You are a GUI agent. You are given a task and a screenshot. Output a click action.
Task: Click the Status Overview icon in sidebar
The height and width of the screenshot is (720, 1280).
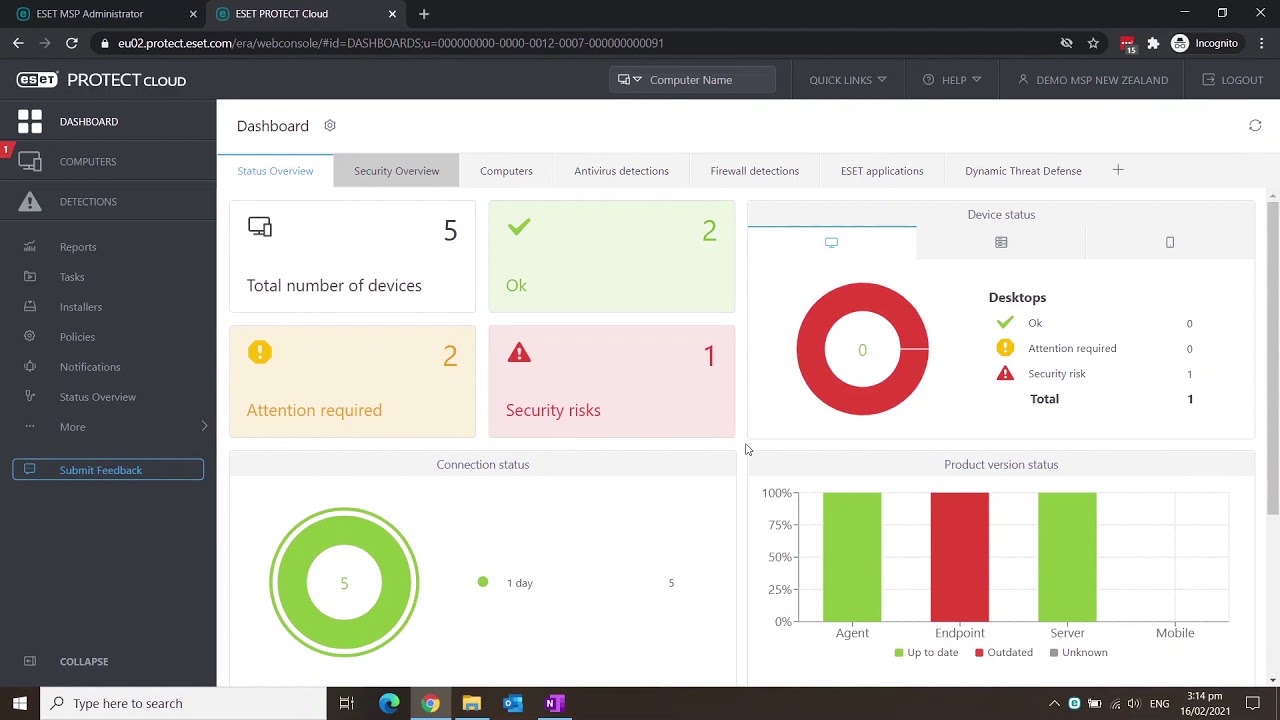coord(30,397)
